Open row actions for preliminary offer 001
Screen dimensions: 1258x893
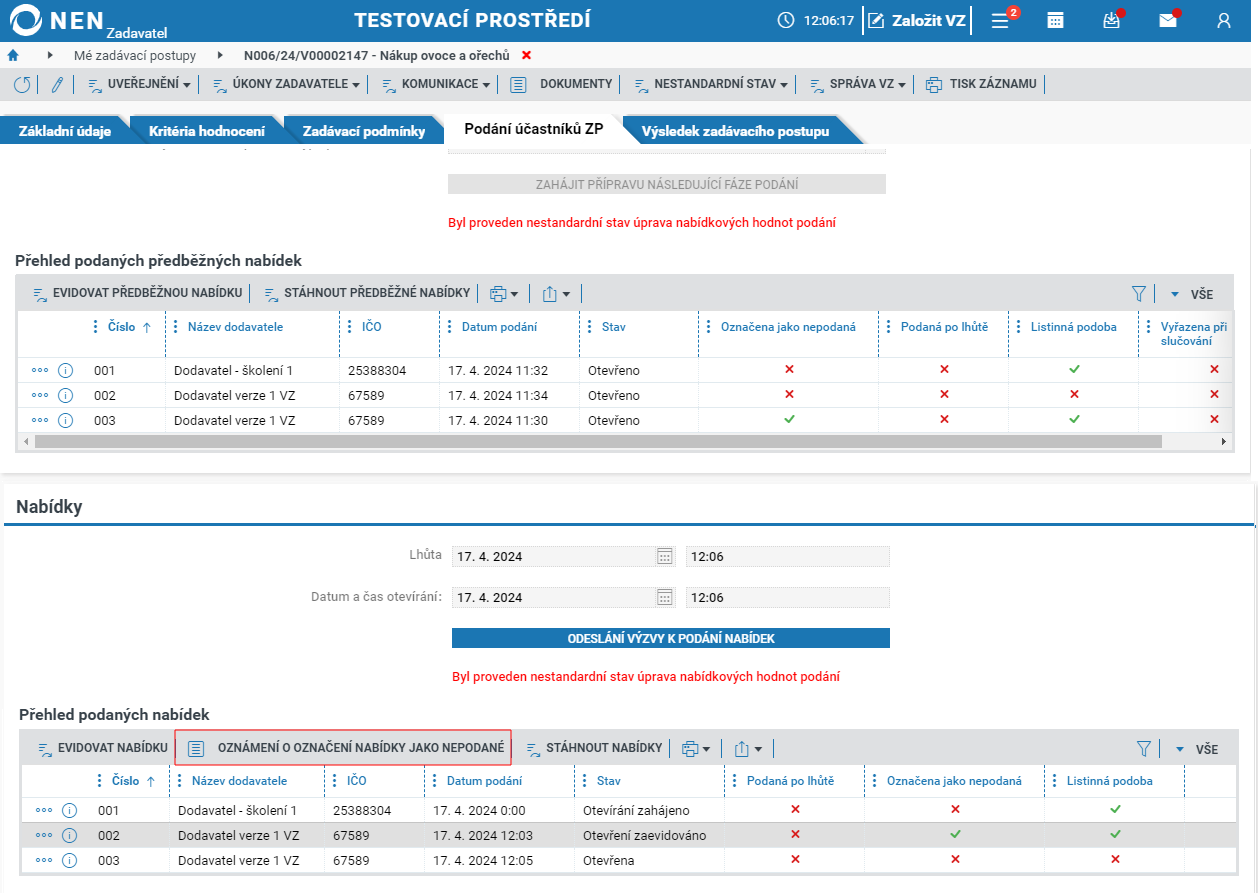pyautogui.click(x=40, y=370)
